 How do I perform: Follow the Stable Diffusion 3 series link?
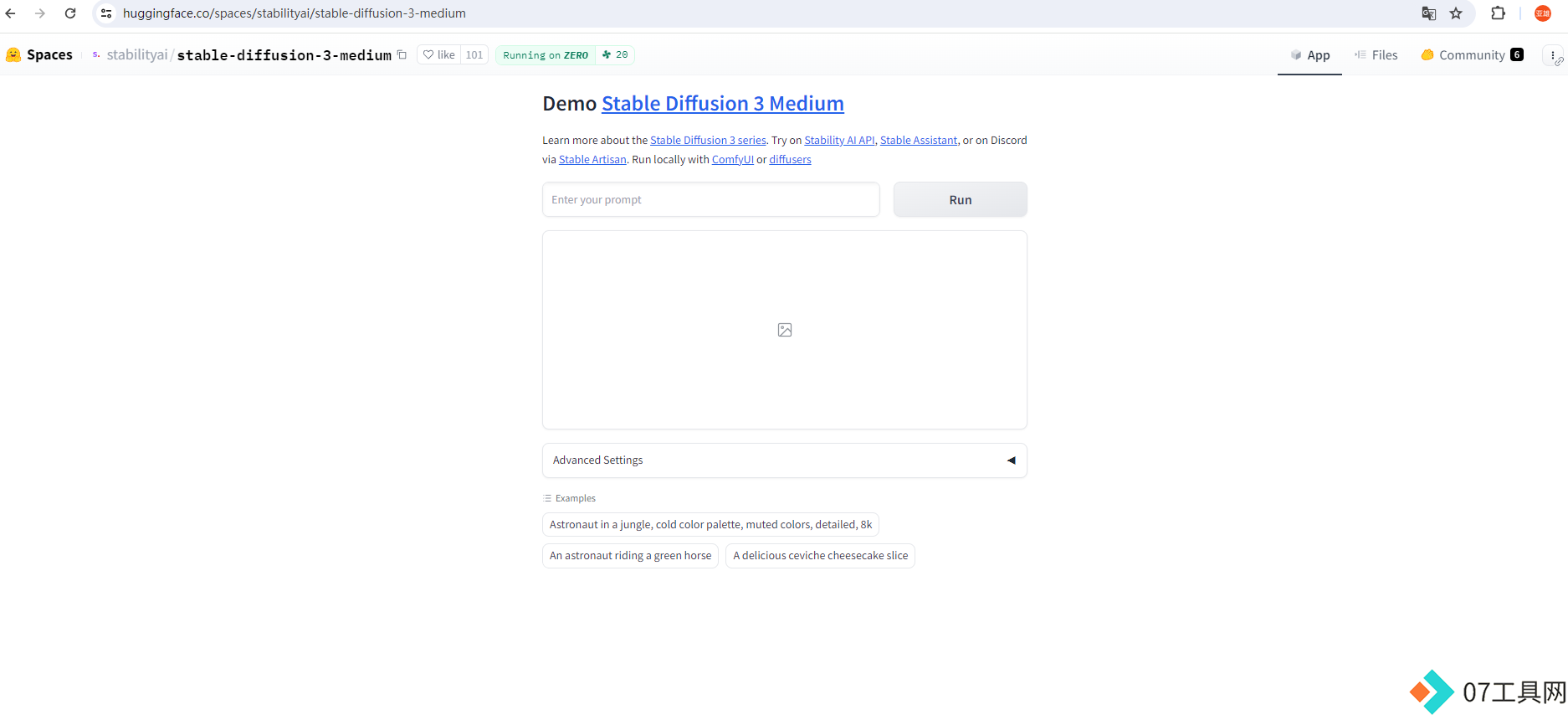coord(708,141)
